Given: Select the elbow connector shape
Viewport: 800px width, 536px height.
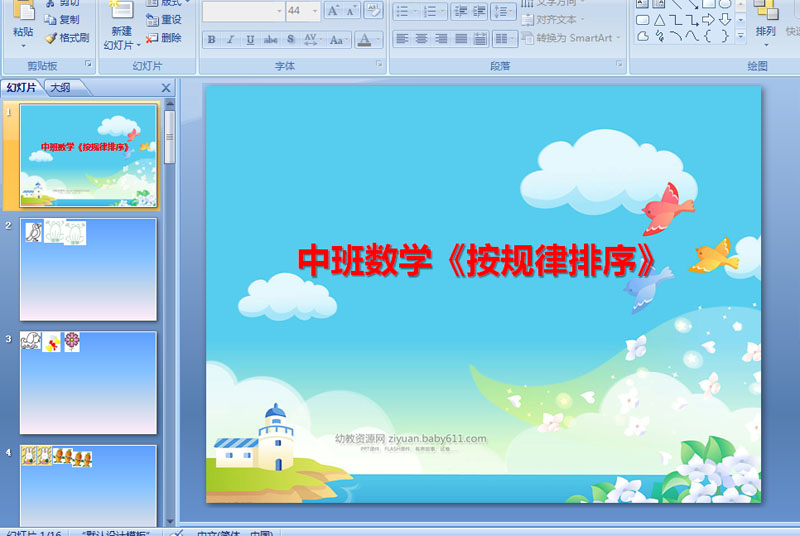Looking at the screenshot, I should click(676, 20).
